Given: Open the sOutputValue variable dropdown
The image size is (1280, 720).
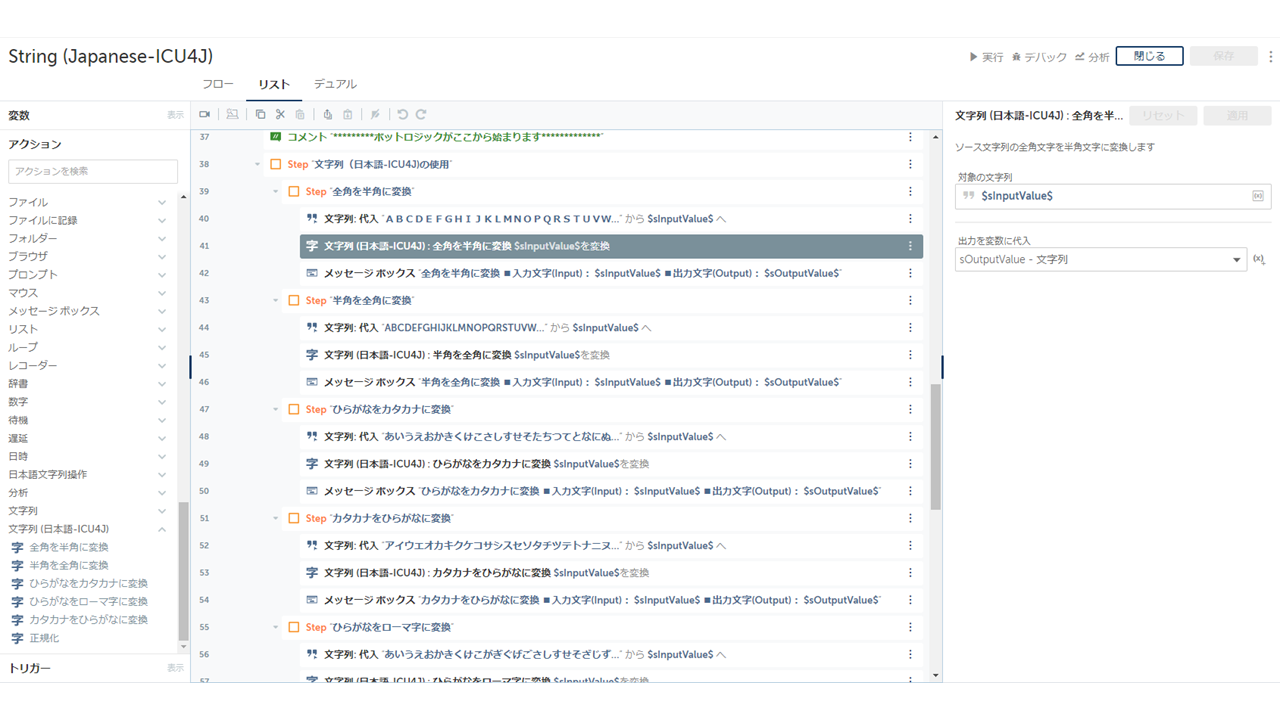Looking at the screenshot, I should [1236, 260].
